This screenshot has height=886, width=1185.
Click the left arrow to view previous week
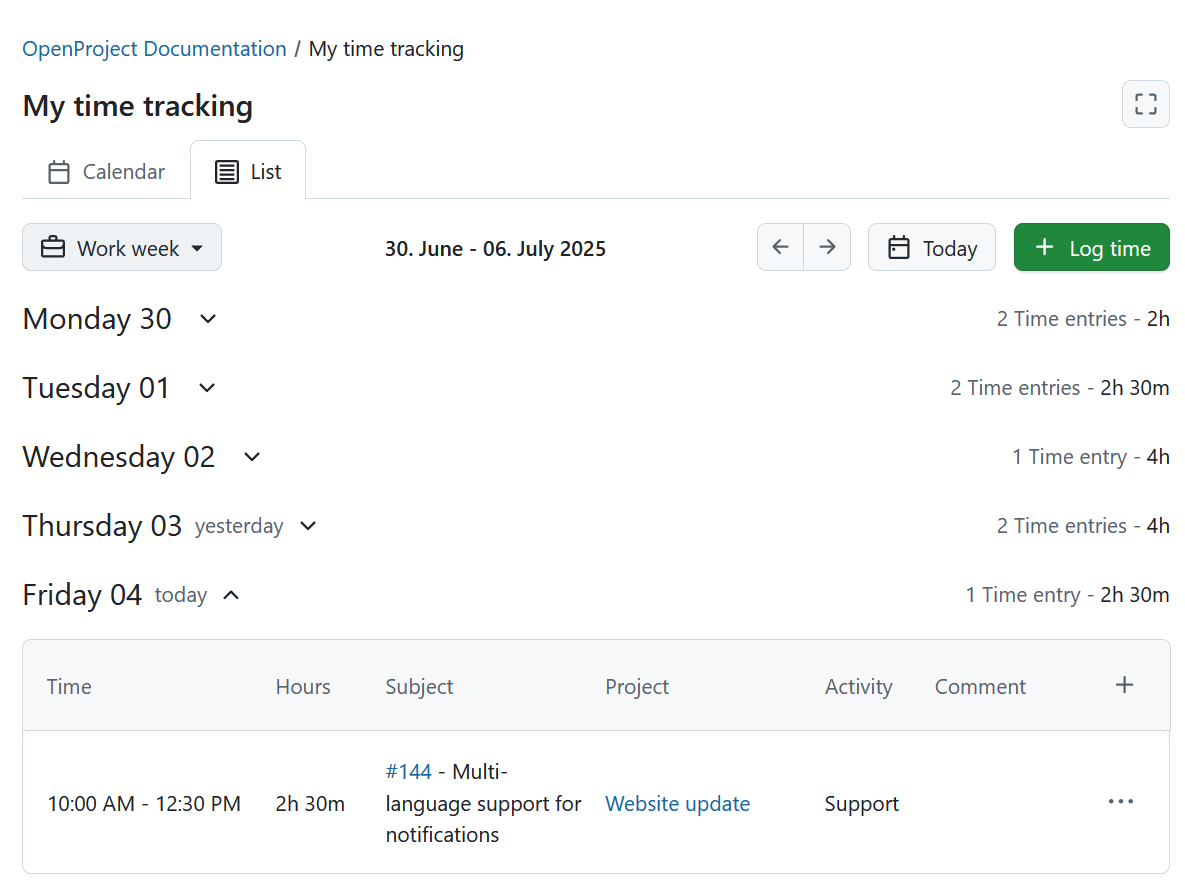(x=780, y=247)
